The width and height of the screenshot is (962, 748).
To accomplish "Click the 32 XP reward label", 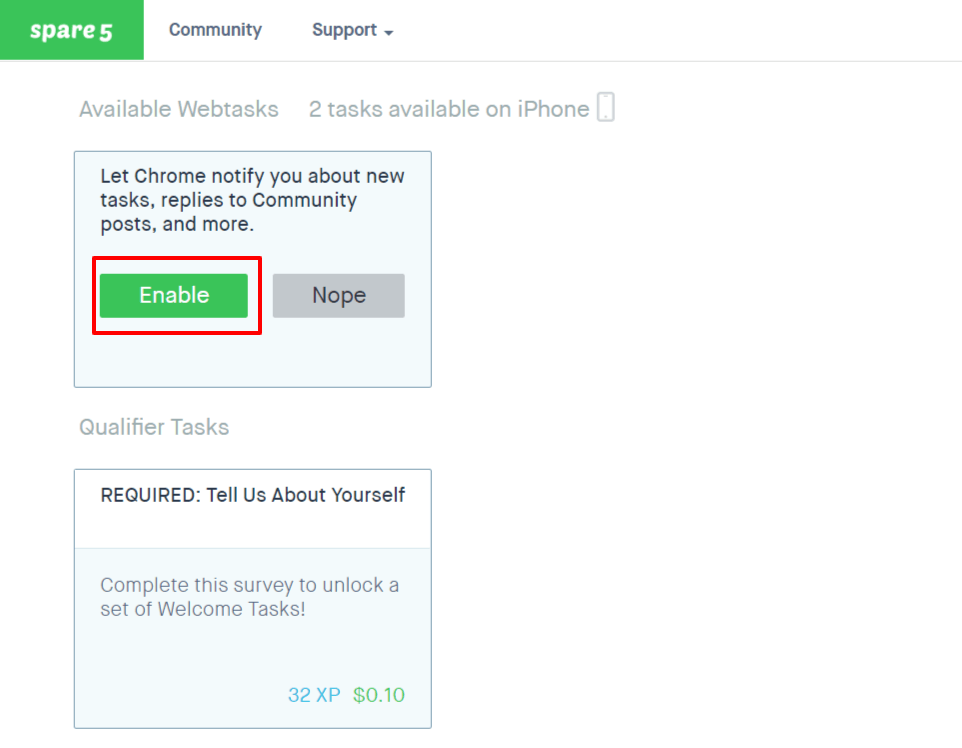I will coord(314,695).
